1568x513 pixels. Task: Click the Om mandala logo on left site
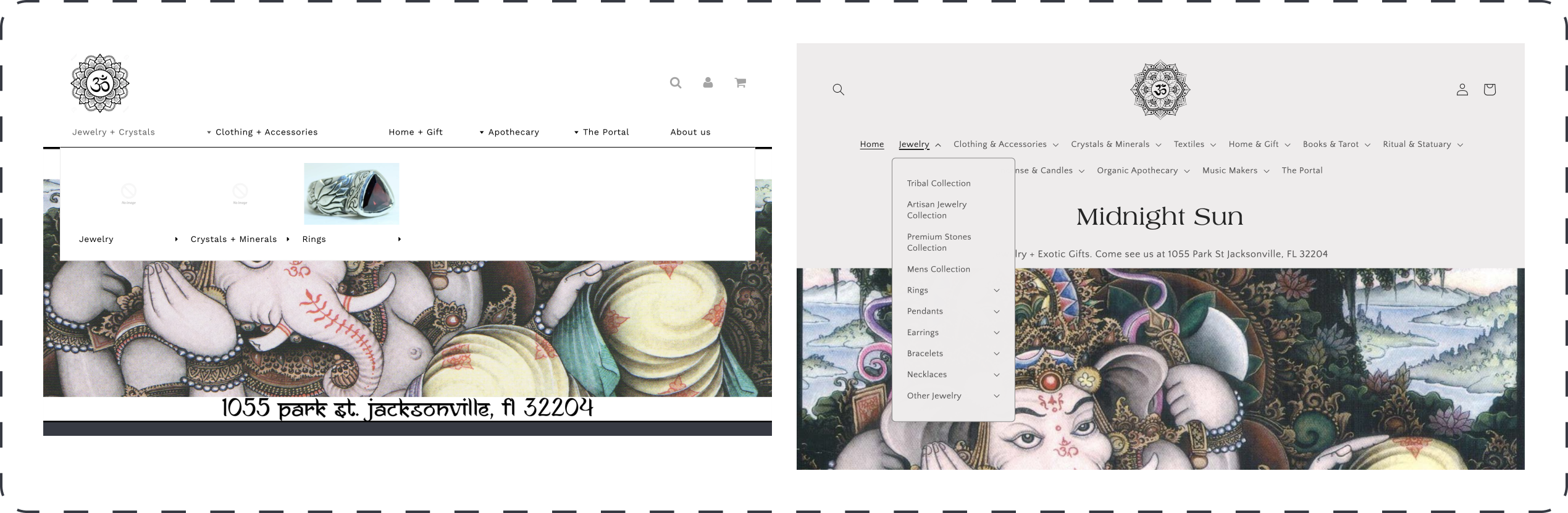pos(100,83)
